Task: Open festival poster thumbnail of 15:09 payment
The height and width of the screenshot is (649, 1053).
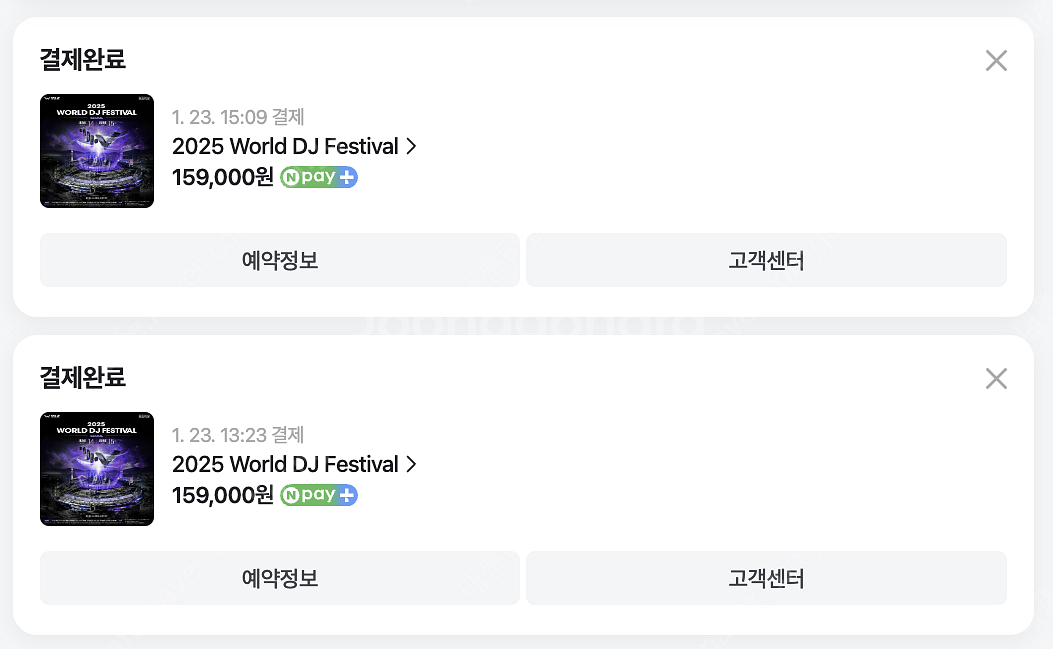Action: click(97, 151)
